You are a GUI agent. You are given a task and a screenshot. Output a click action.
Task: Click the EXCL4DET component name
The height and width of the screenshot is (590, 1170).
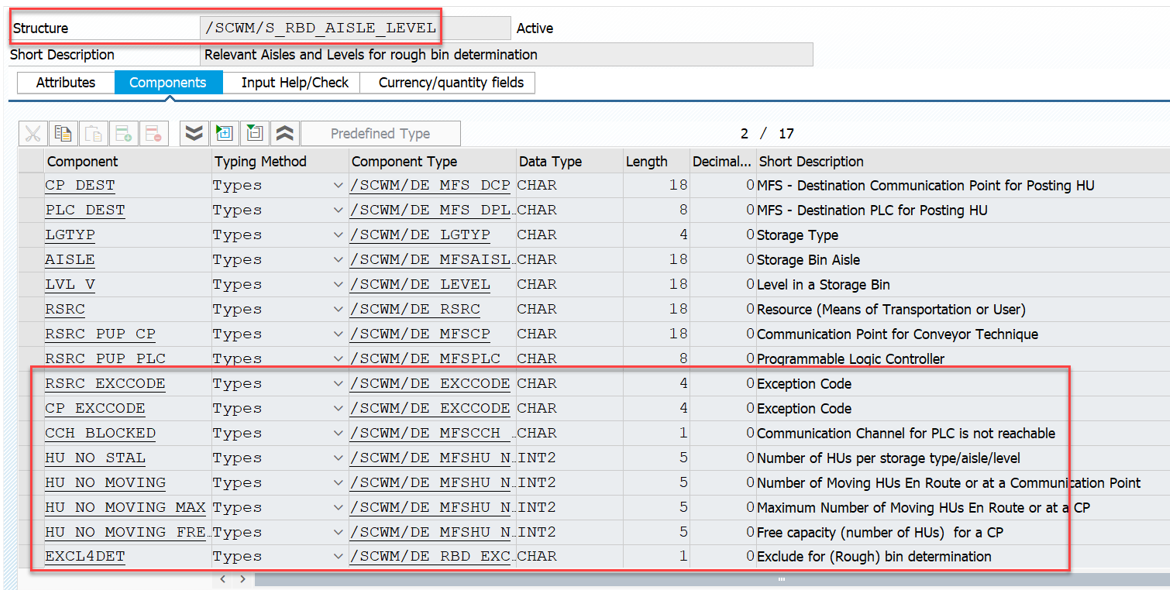pyautogui.click(x=85, y=556)
